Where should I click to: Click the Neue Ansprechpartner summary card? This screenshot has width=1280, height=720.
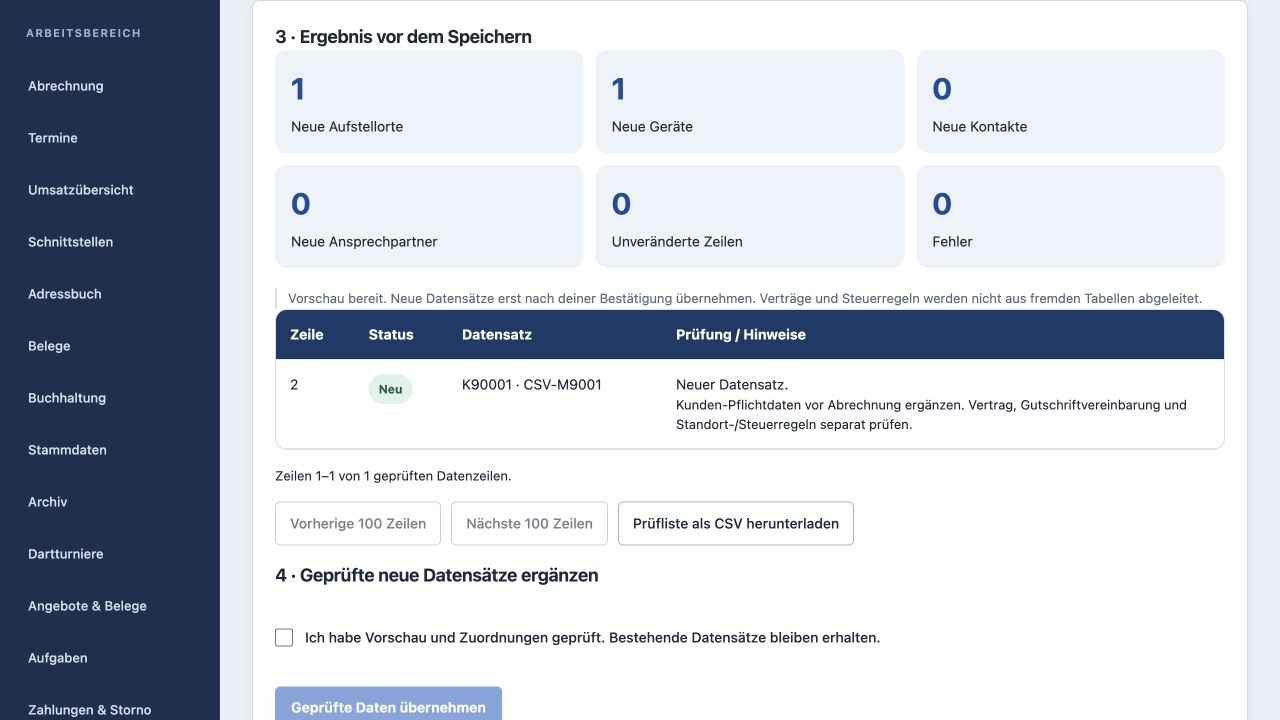[429, 216]
